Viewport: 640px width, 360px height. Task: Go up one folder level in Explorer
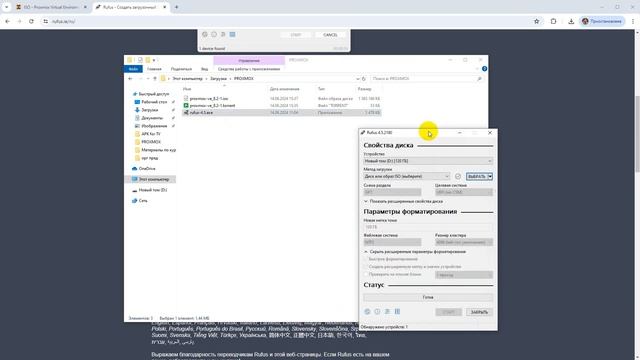(155, 78)
